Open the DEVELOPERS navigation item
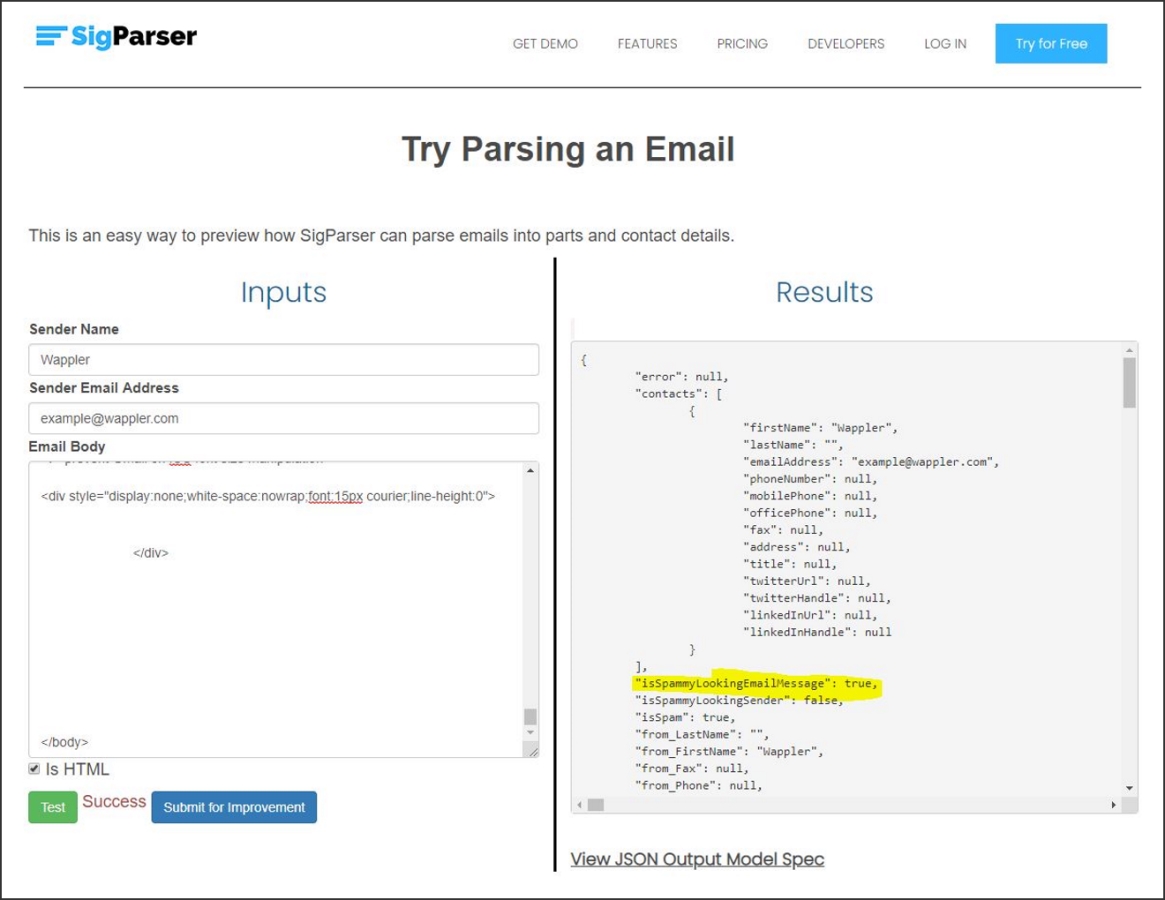This screenshot has height=900, width=1165. 846,44
